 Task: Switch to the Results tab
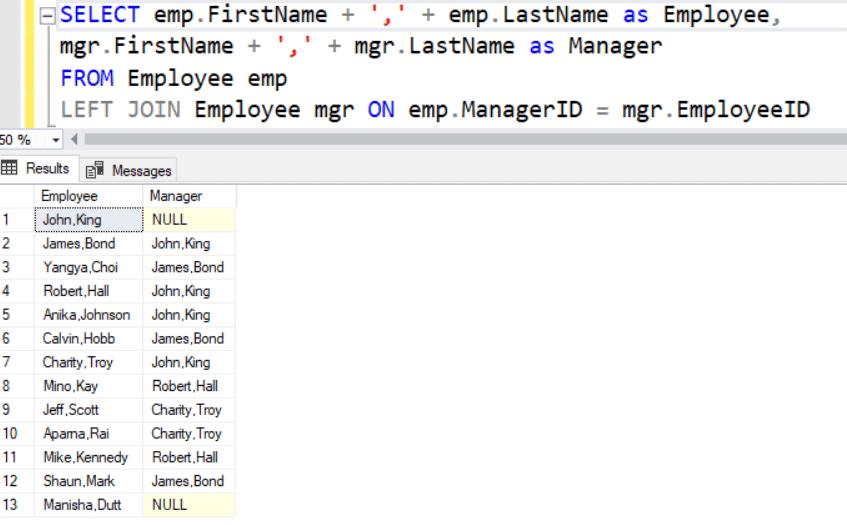(x=37, y=169)
